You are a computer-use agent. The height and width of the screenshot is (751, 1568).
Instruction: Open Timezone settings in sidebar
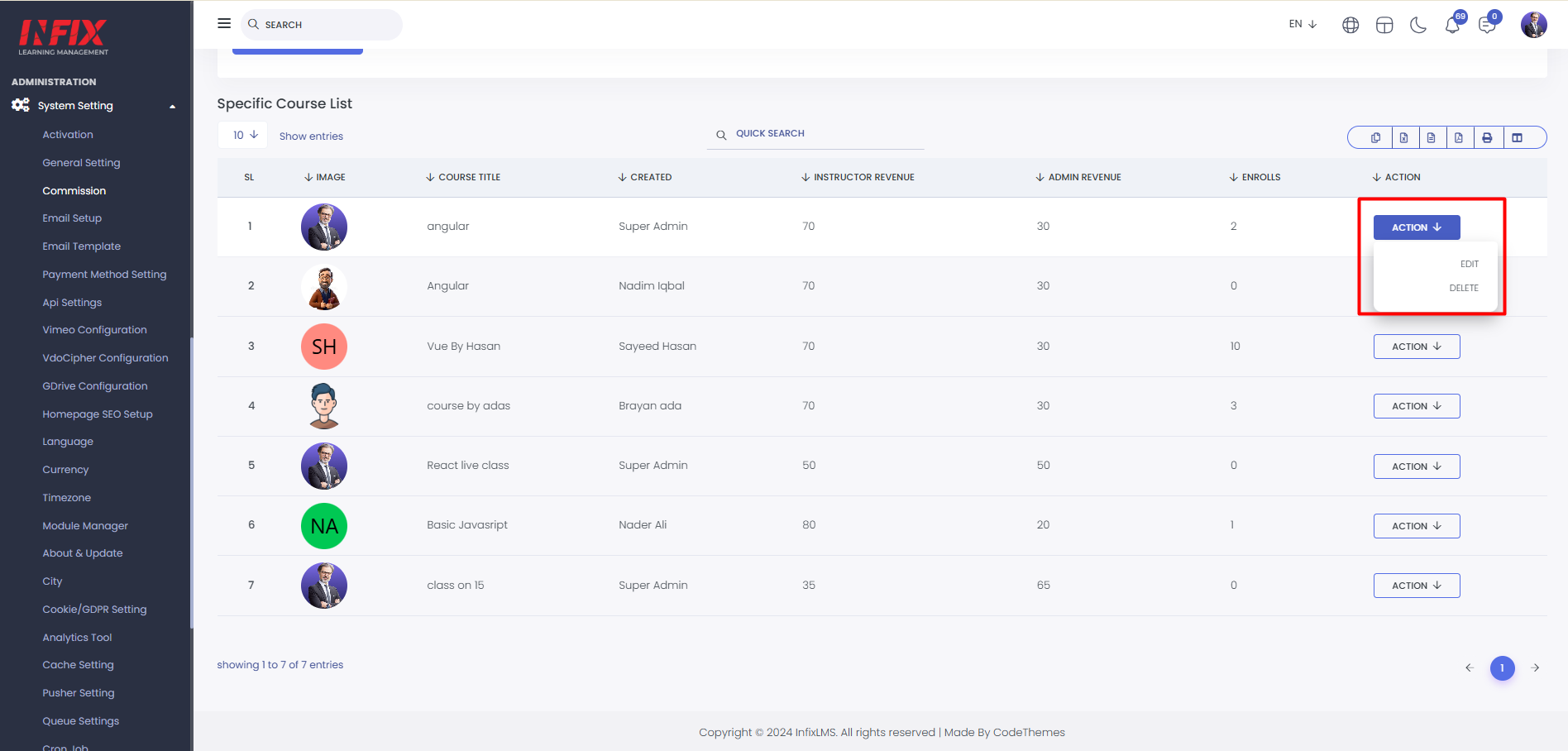67,498
